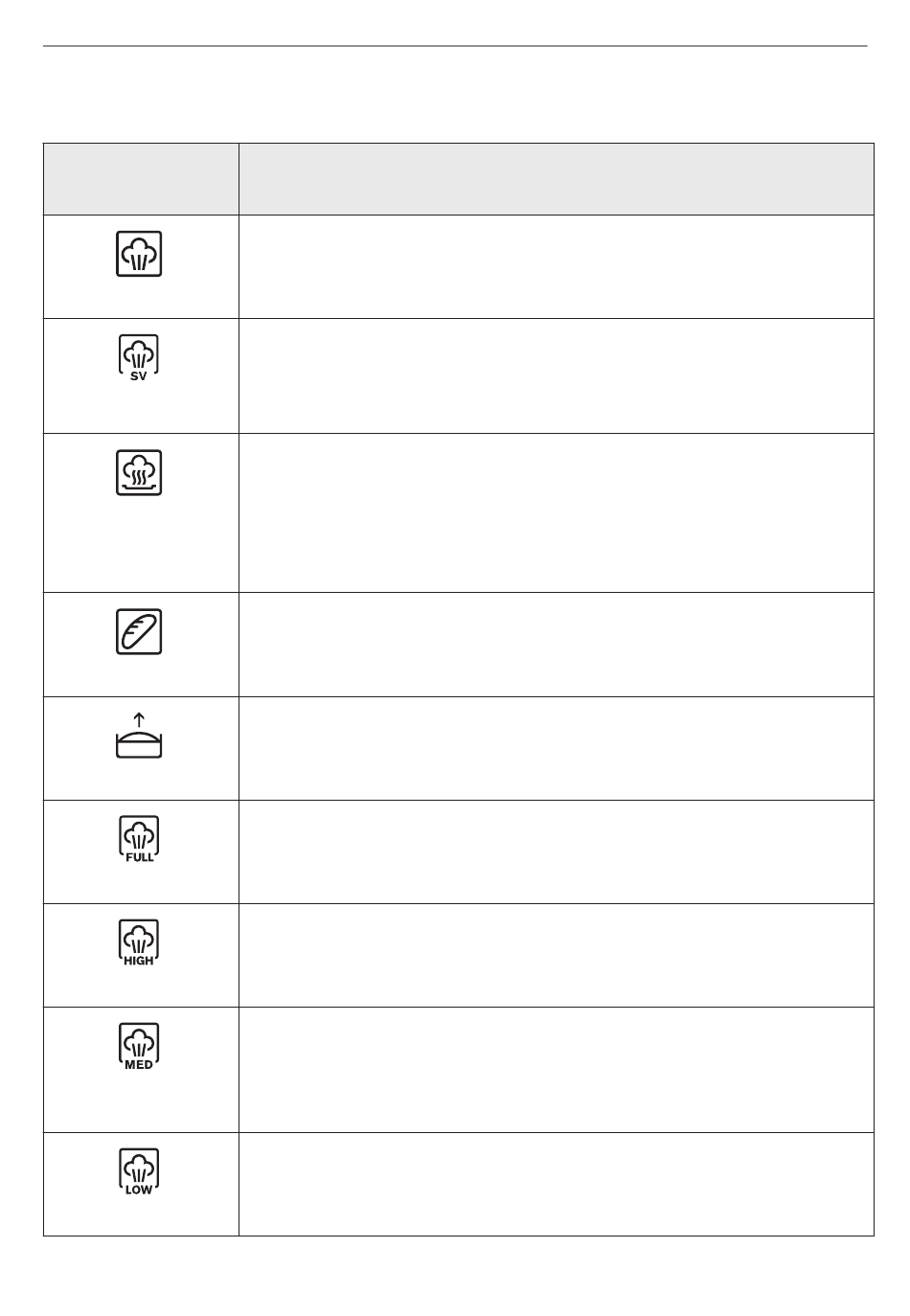Click the grey header cell above the icons
The image size is (910, 1316).
point(141,179)
